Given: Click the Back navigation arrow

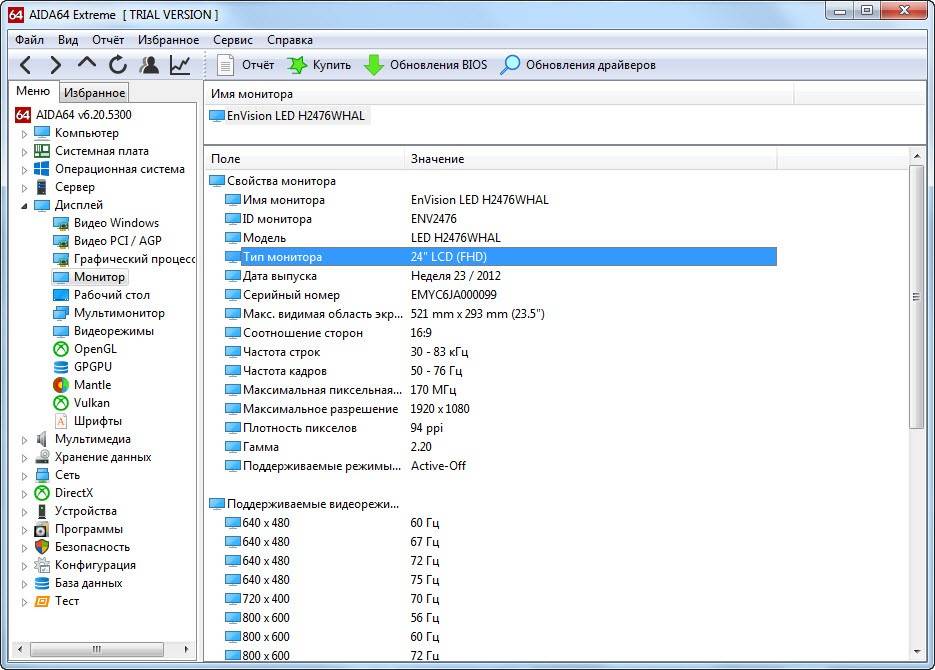Looking at the screenshot, I should point(26,65).
